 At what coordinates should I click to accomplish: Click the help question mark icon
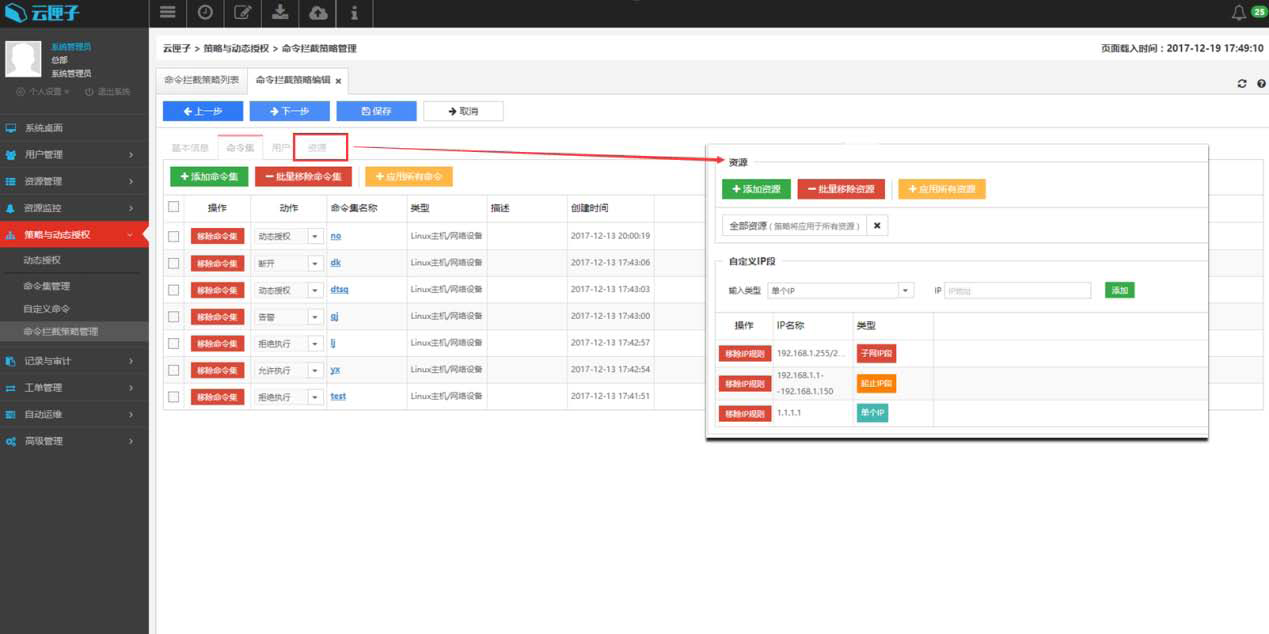pos(1261,83)
